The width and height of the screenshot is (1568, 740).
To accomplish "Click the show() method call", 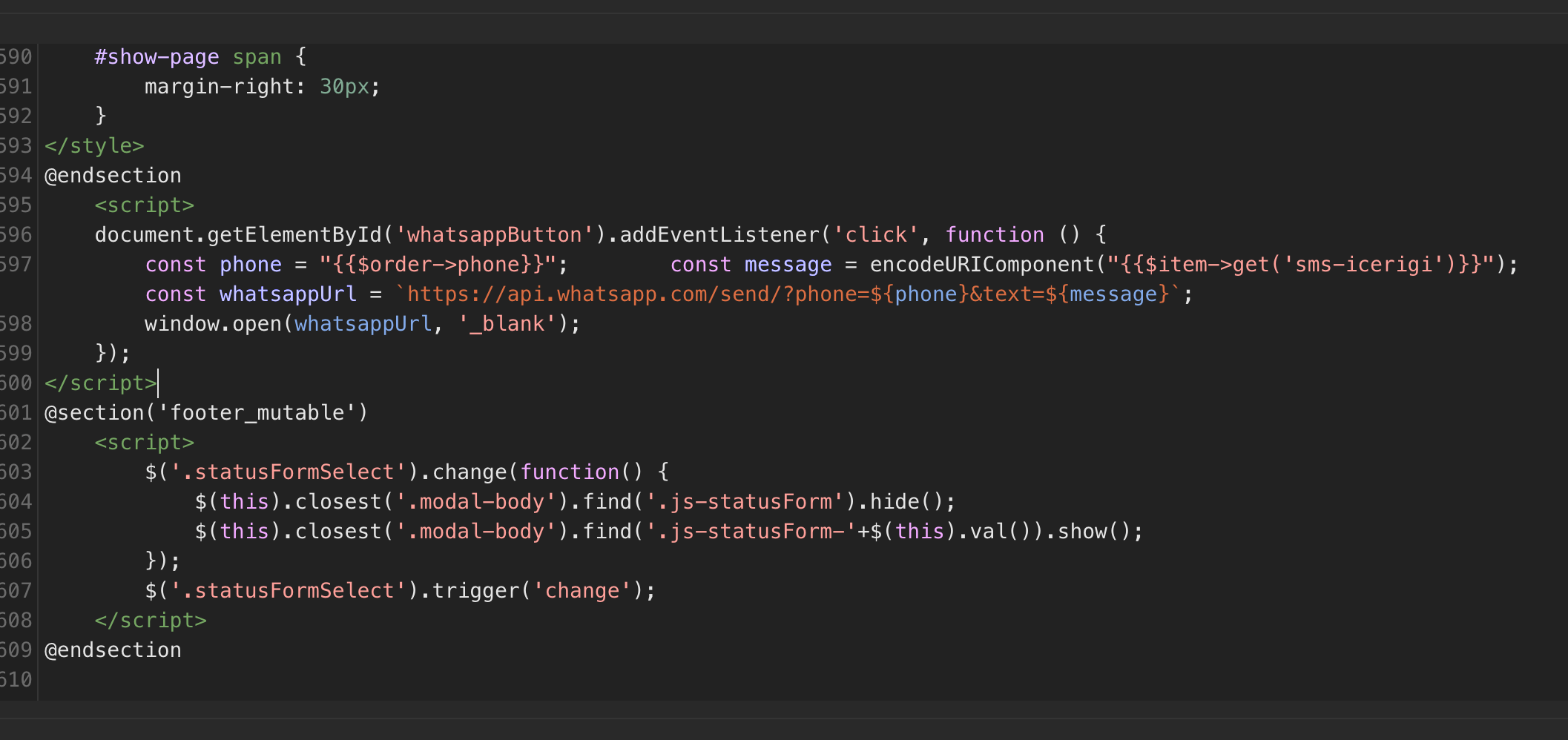I will click(x=1094, y=532).
